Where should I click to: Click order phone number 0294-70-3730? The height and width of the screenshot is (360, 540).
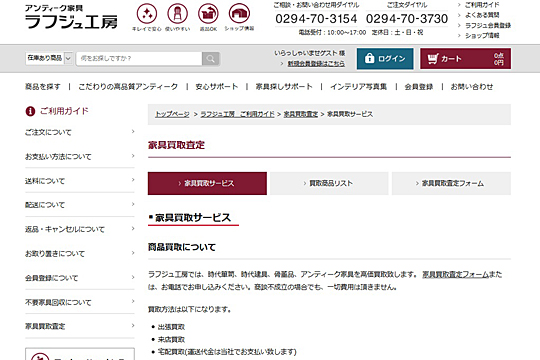[407, 19]
